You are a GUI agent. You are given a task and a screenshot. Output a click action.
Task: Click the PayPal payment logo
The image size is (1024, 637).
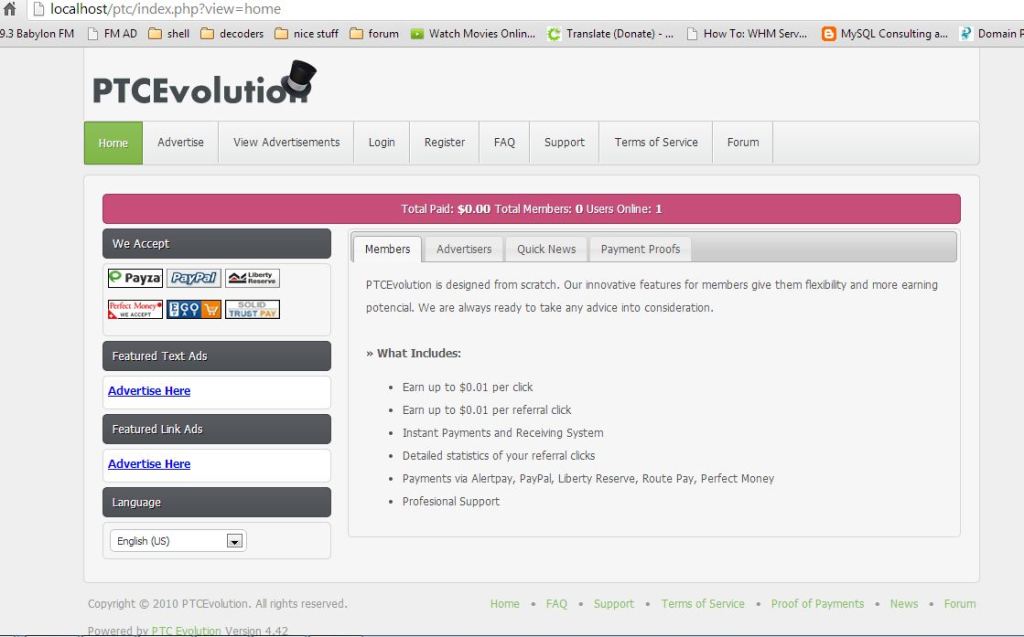point(194,278)
